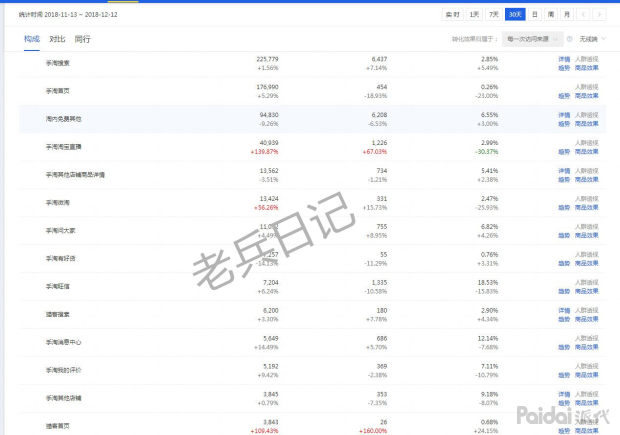620x435 pixels.
Task: Click 详情 link in 手淘搜索 row
Action: click(x=564, y=59)
